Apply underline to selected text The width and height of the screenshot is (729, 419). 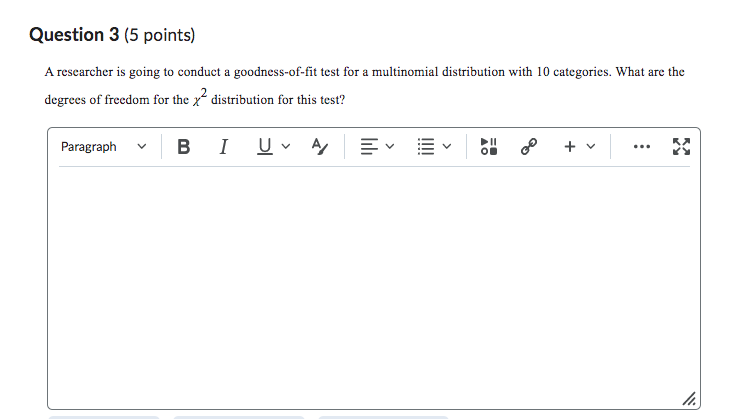click(x=265, y=146)
